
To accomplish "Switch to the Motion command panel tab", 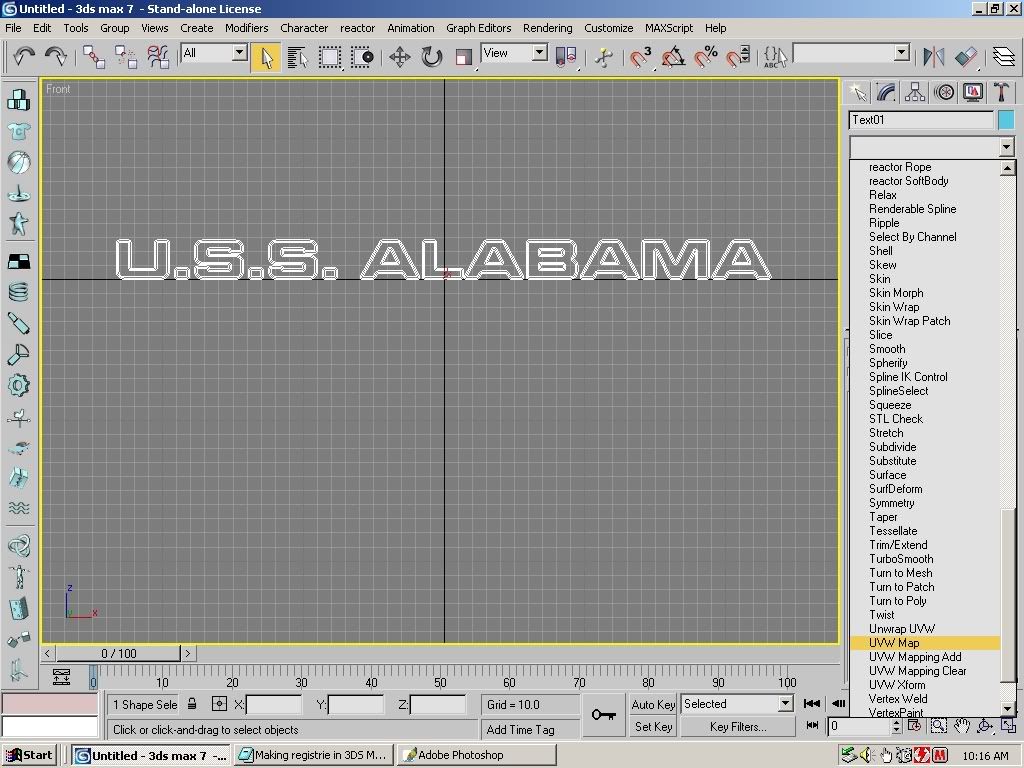I will coord(944,93).
